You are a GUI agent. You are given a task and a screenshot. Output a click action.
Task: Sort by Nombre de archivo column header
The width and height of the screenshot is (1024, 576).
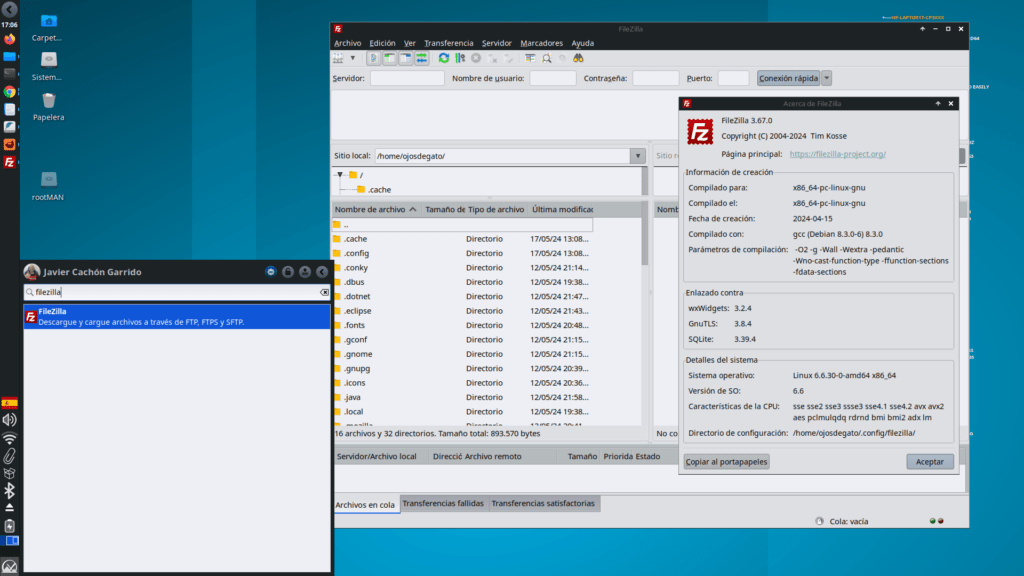click(375, 210)
